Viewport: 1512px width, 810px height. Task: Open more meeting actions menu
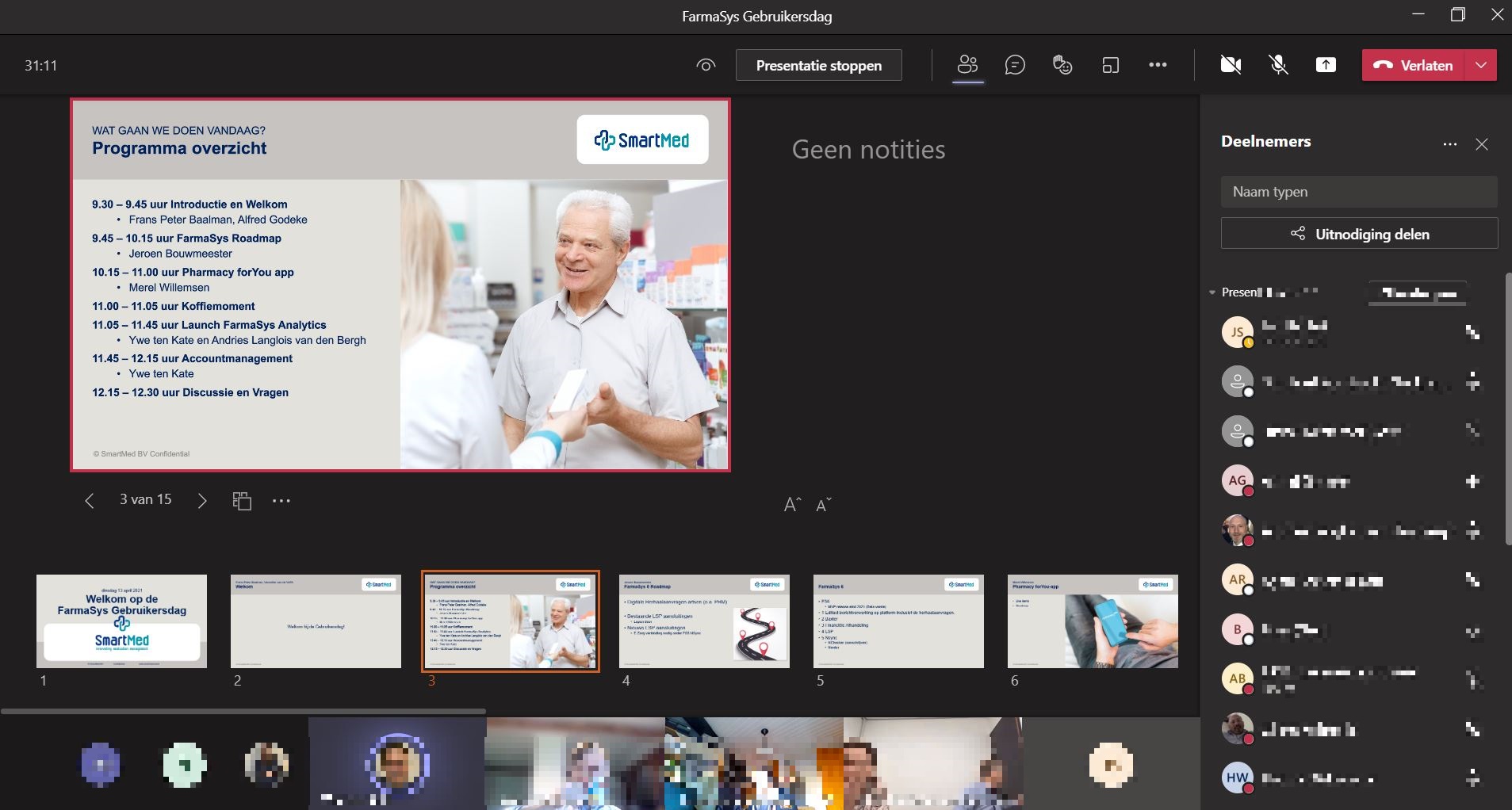1158,65
